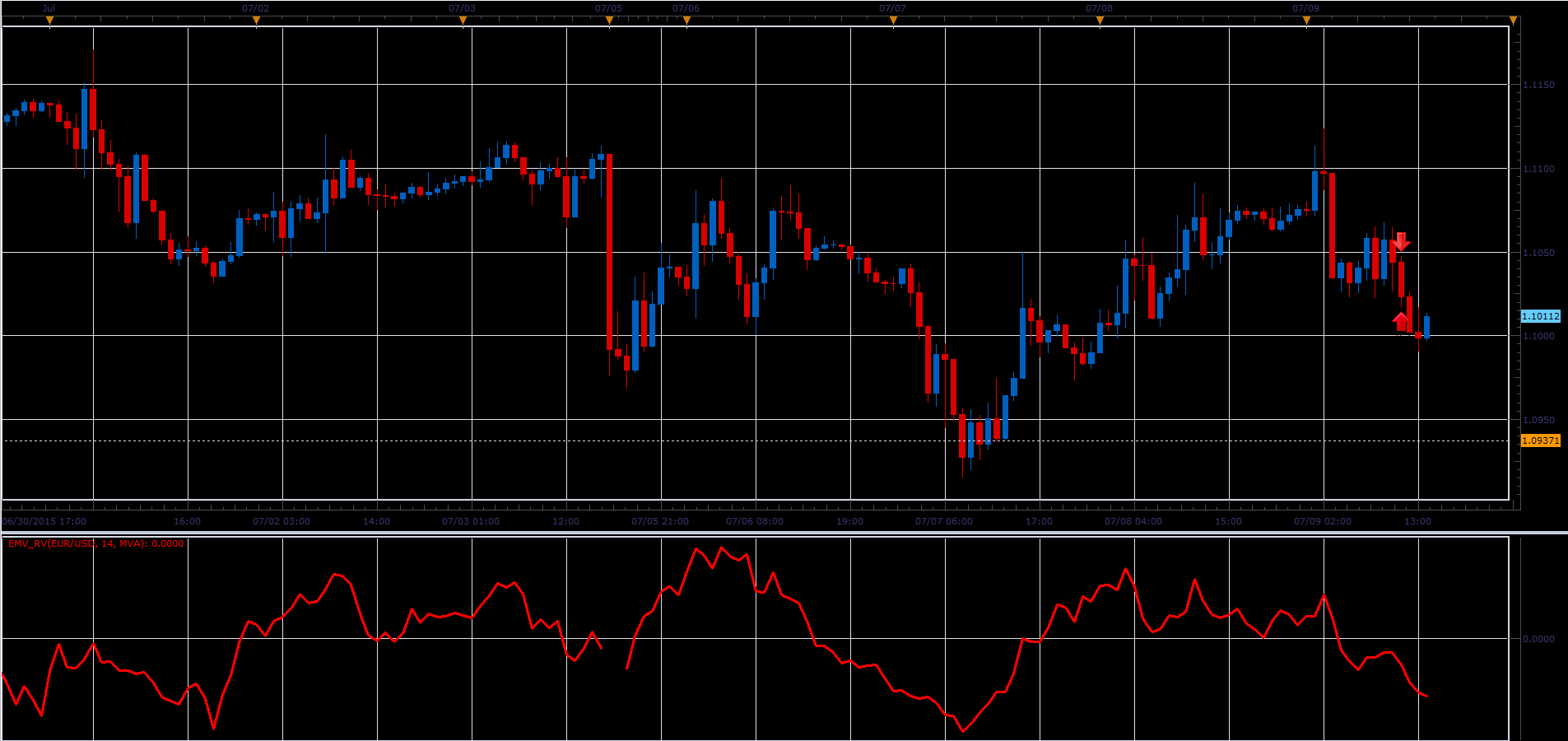Click the 07/03 01:00 time axis label
Image resolution: width=1568 pixels, height=741 pixels.
[x=471, y=521]
